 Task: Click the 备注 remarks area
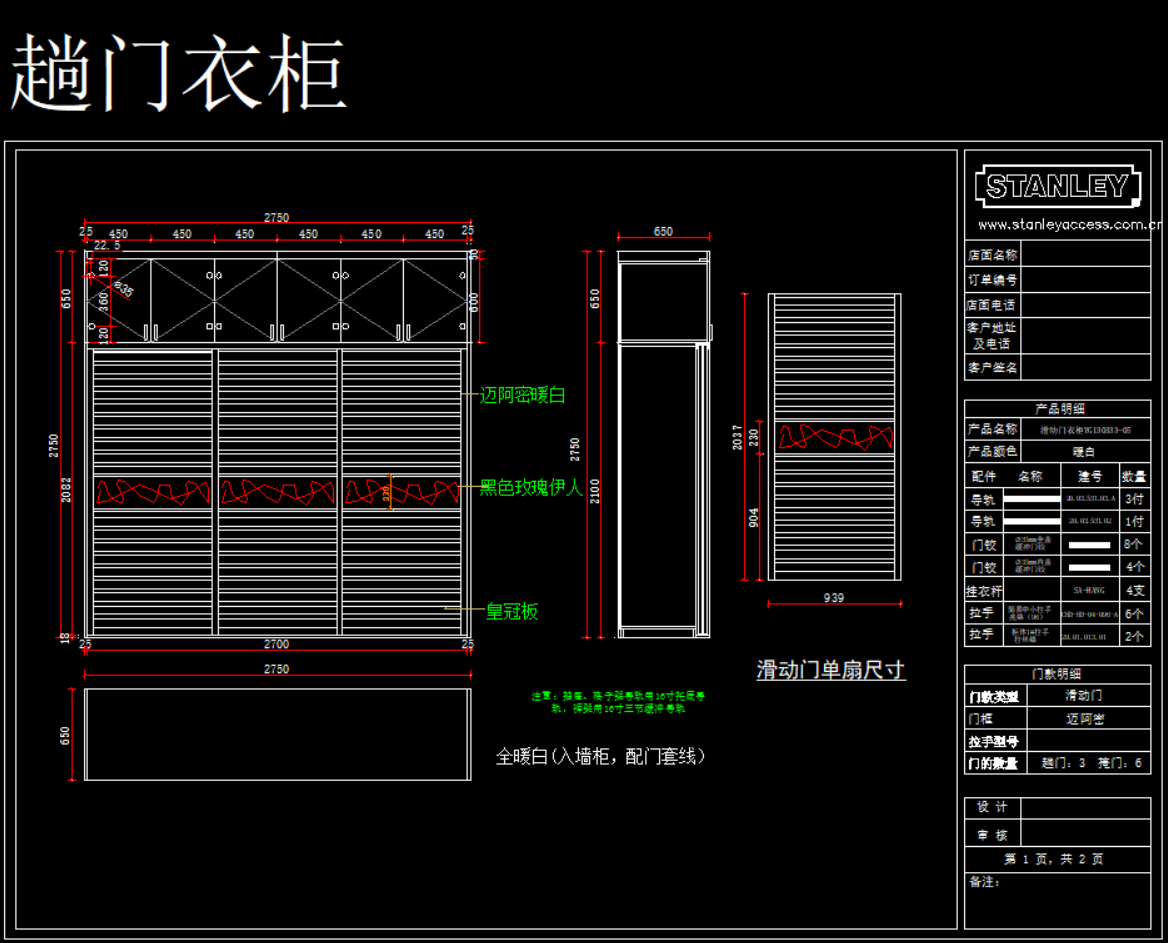tap(1057, 900)
